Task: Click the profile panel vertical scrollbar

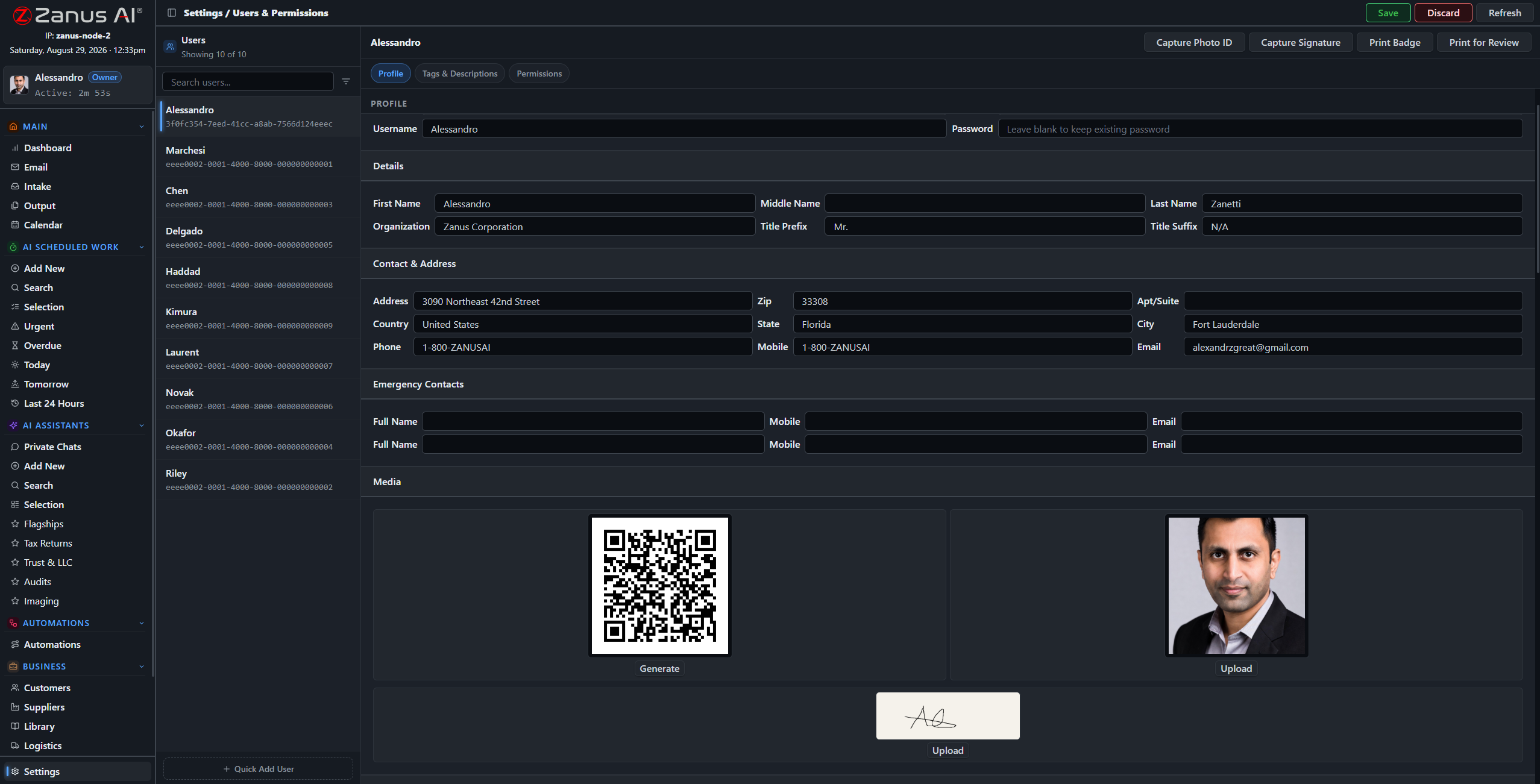Action: (1537, 189)
